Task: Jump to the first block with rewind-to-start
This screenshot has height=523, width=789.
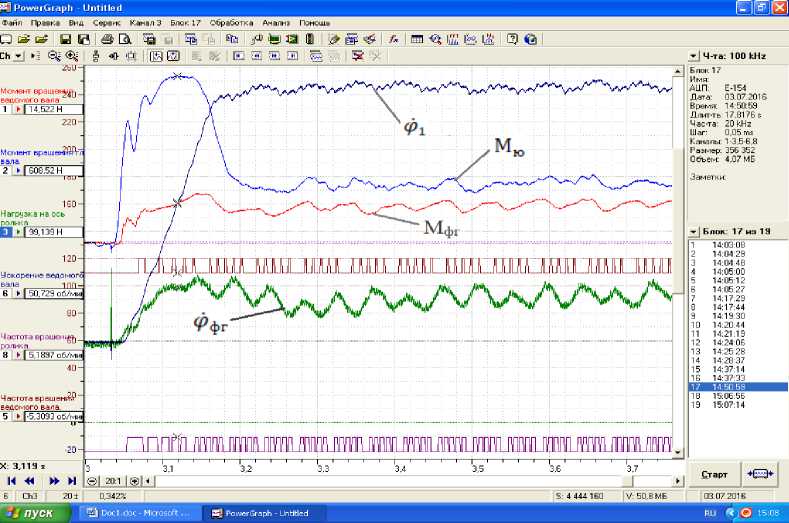Action: pyautogui.click(x=11, y=481)
